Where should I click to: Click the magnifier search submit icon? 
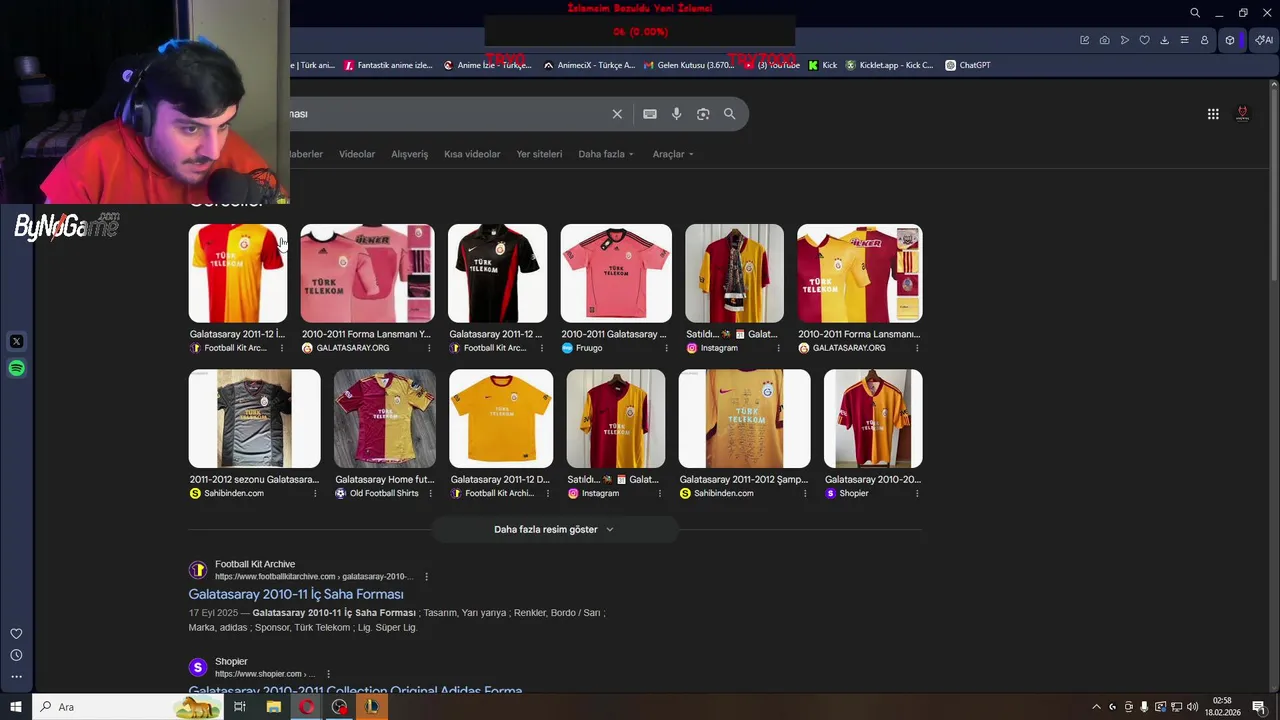point(730,114)
